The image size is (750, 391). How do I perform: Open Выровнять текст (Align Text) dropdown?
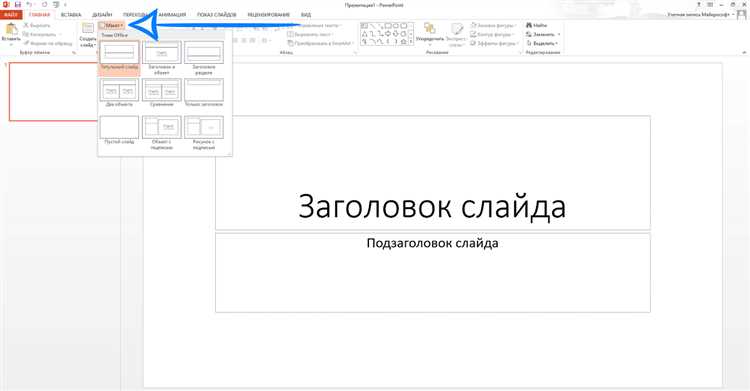(x=311, y=34)
